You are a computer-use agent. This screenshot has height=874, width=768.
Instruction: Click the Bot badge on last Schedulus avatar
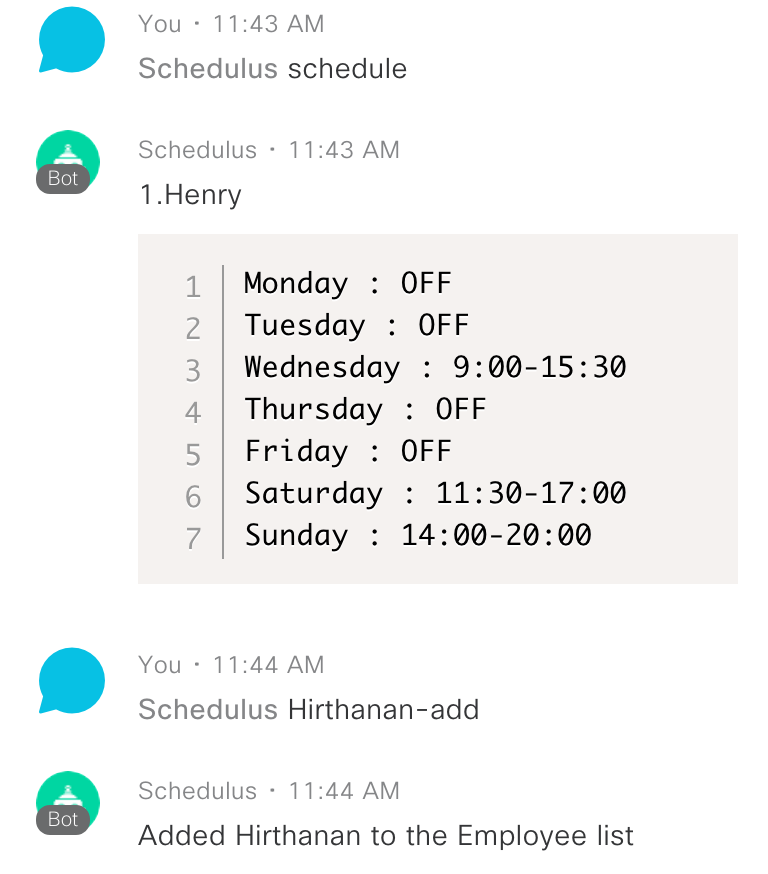click(x=62, y=820)
